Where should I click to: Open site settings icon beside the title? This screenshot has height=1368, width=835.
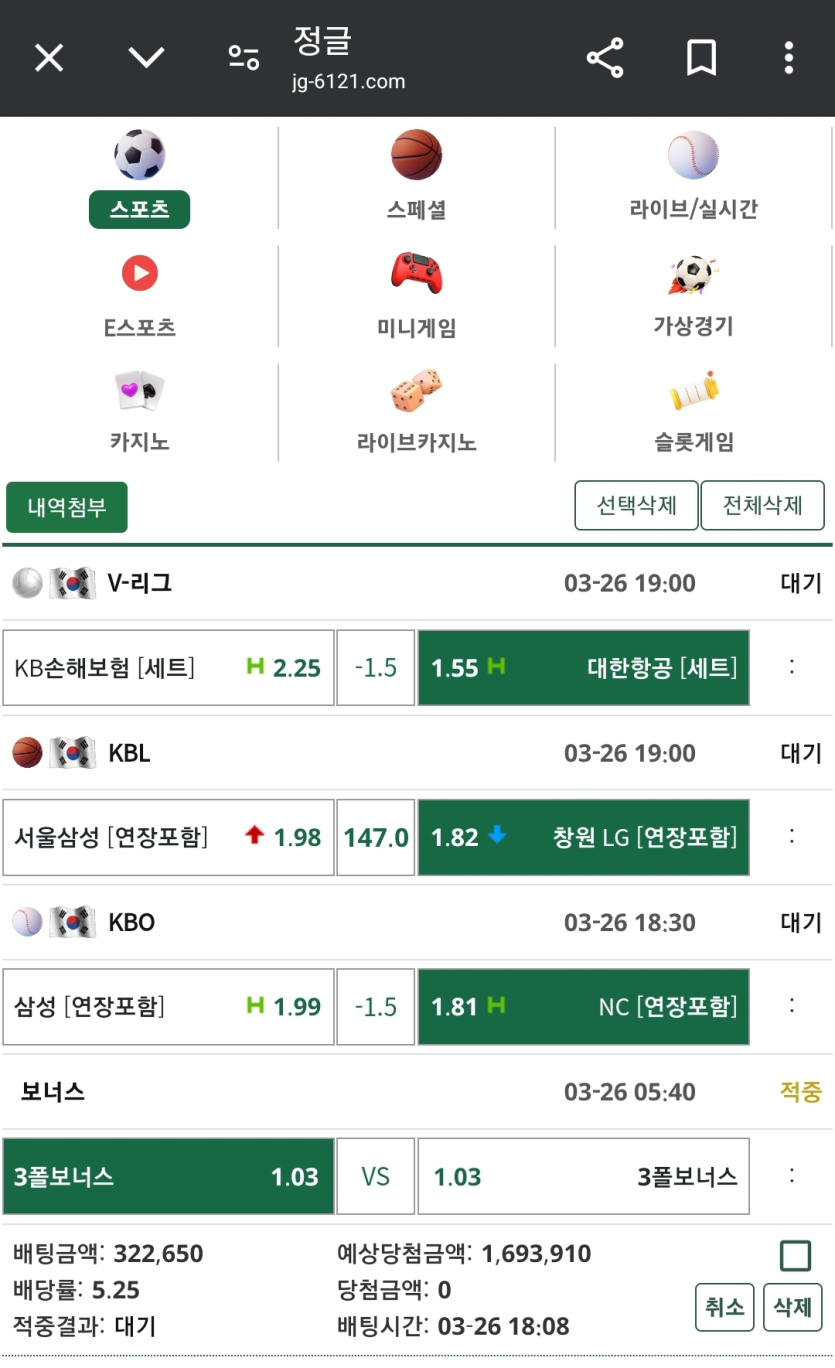tap(244, 57)
